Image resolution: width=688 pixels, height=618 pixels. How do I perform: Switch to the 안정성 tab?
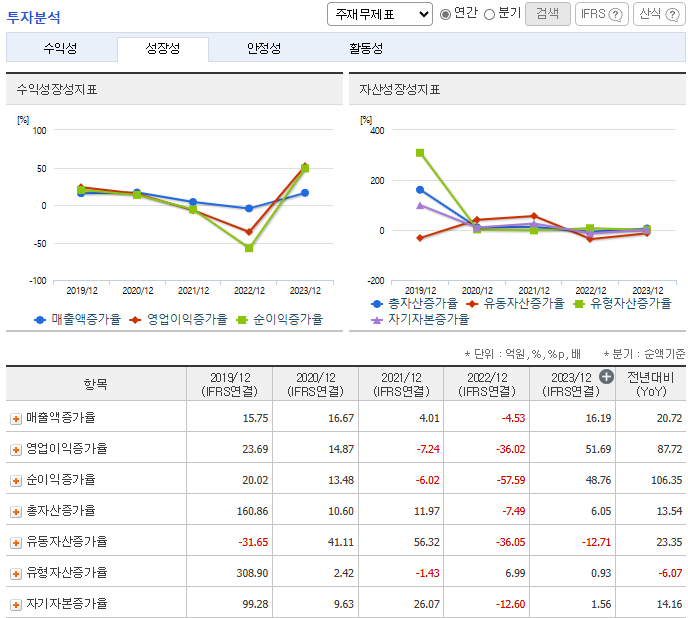coord(264,48)
